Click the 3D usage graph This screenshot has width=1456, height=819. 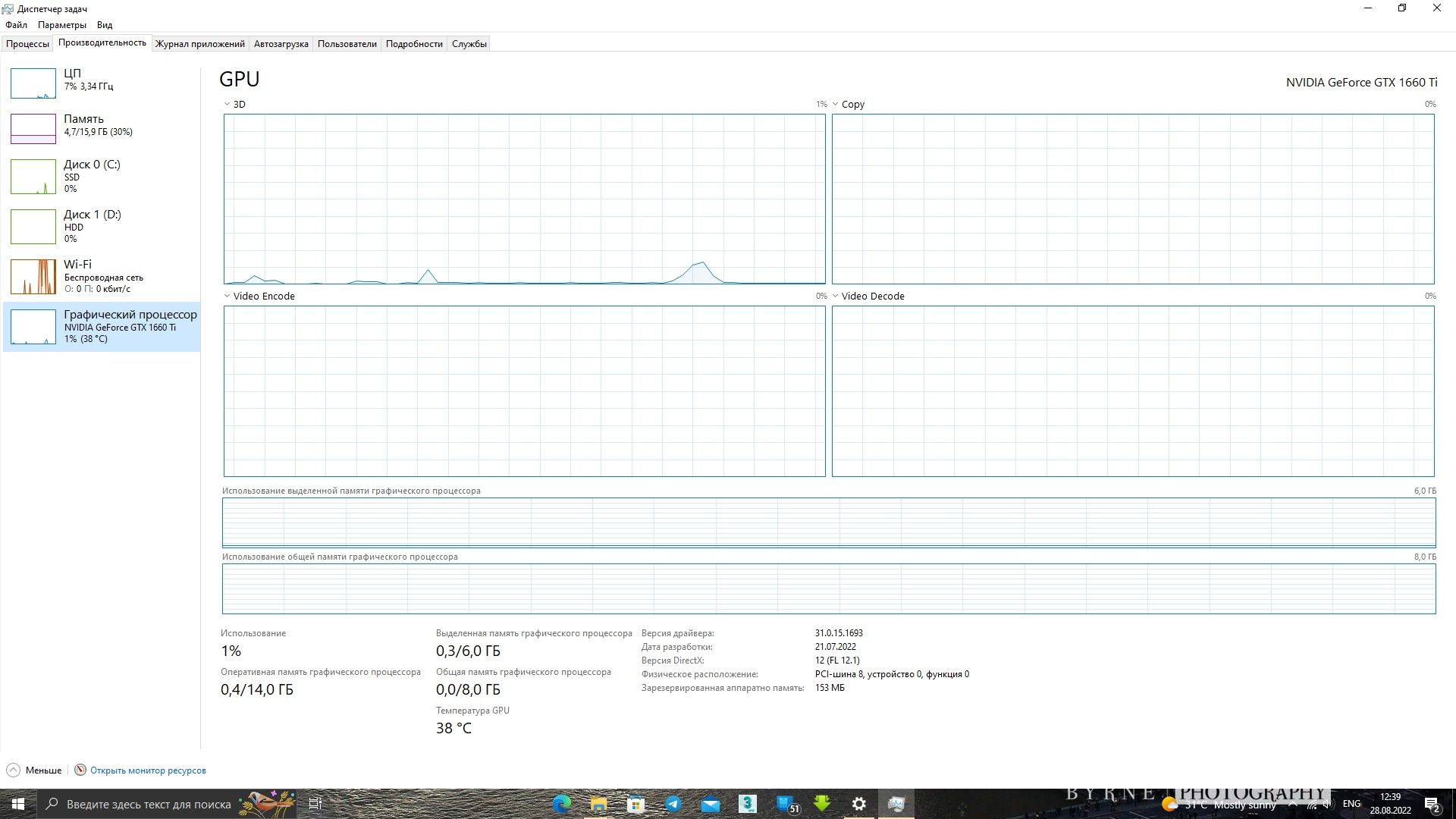(525, 199)
